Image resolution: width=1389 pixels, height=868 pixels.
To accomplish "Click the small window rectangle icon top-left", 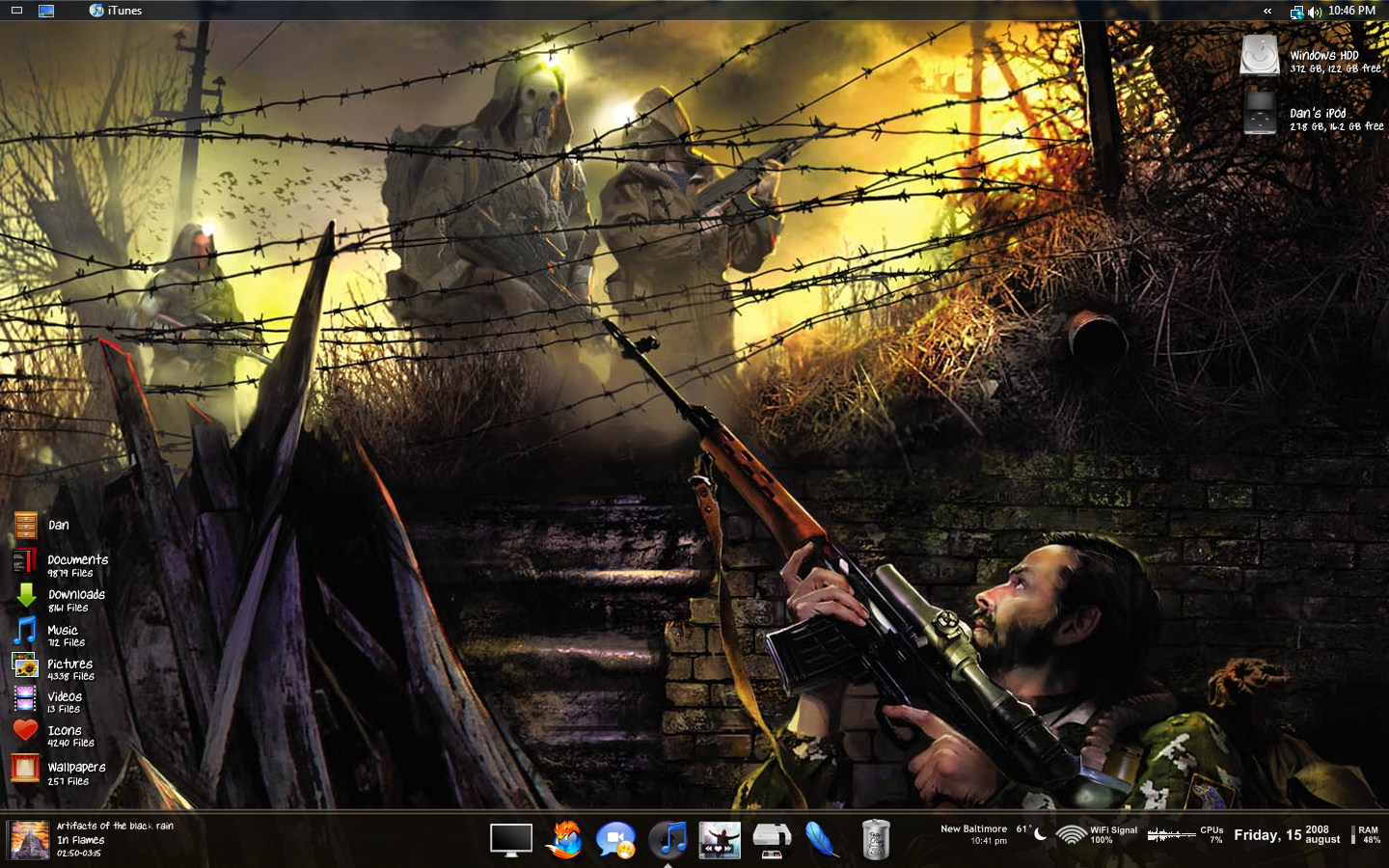I will click(16, 11).
